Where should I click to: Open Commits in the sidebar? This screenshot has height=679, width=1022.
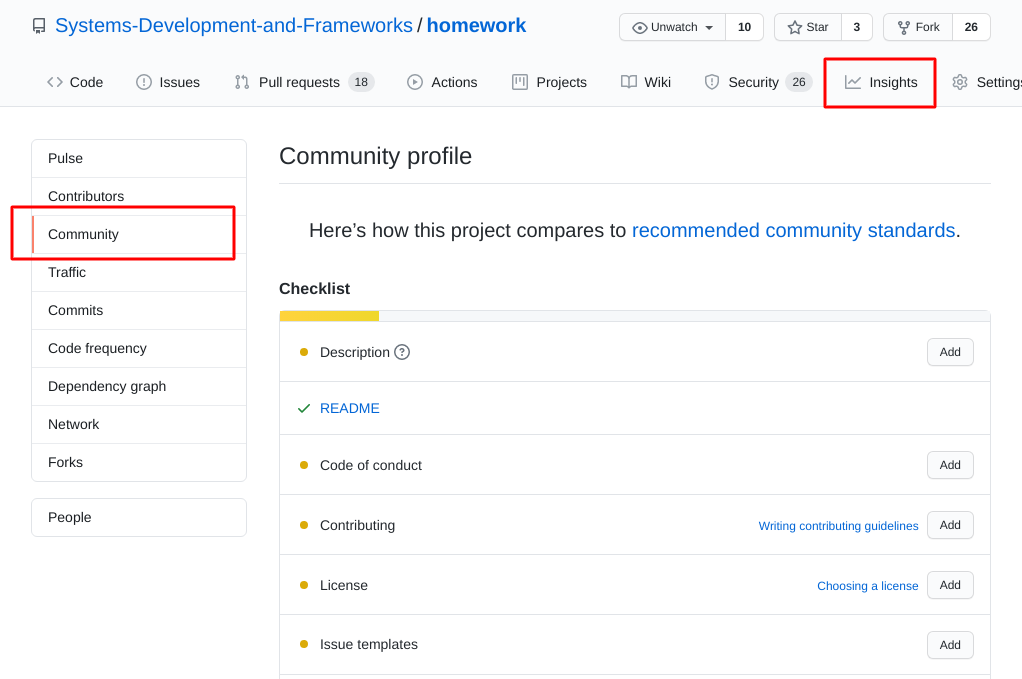(139, 310)
